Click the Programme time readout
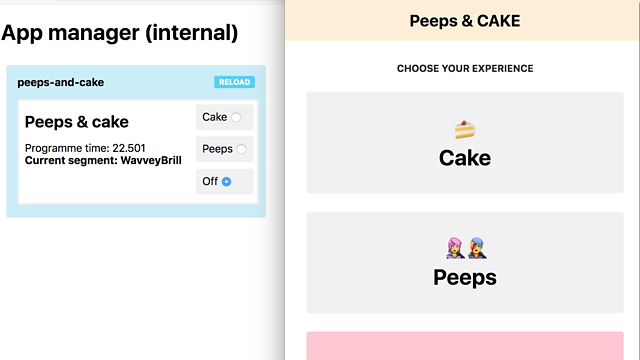This screenshot has width=640, height=360. click(x=85, y=148)
